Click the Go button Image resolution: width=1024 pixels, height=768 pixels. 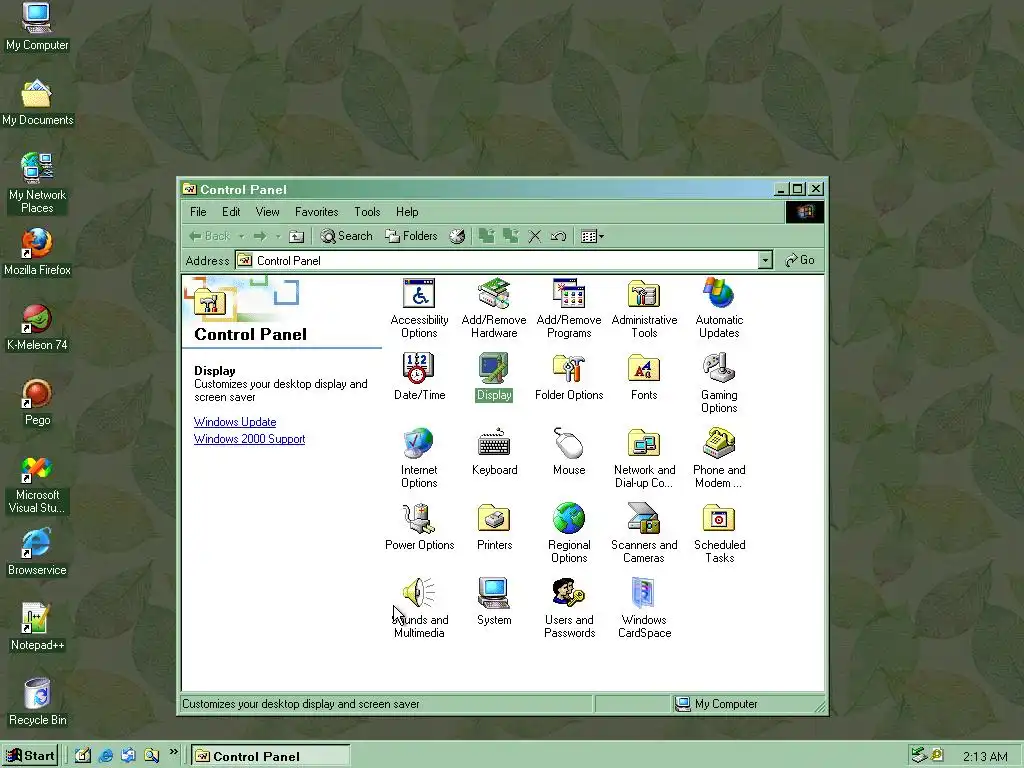coord(799,260)
